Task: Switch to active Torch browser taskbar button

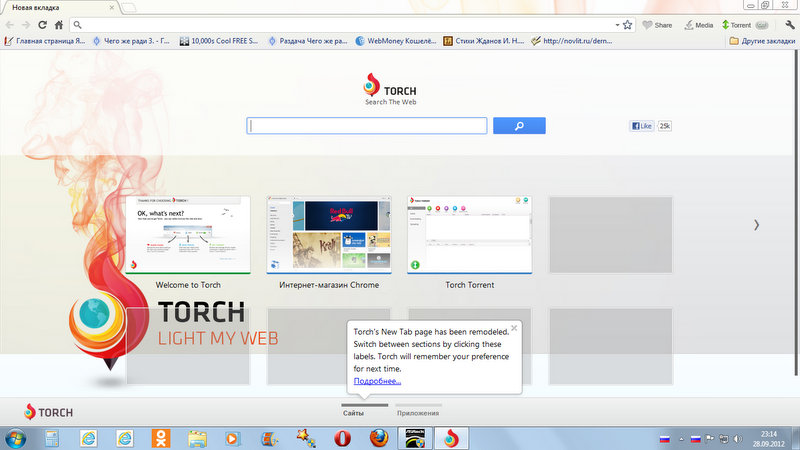Action: (x=452, y=438)
